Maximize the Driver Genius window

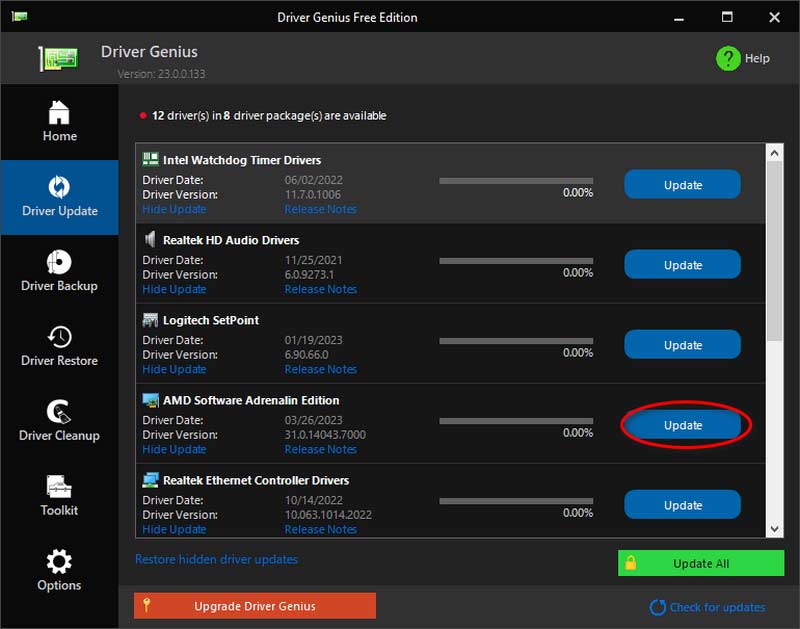point(727,17)
